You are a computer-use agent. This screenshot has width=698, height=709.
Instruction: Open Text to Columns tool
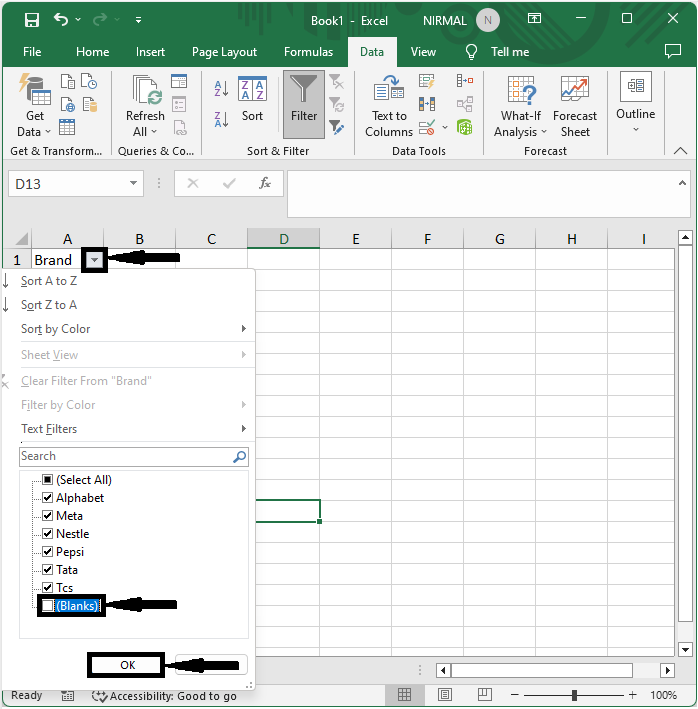click(389, 105)
